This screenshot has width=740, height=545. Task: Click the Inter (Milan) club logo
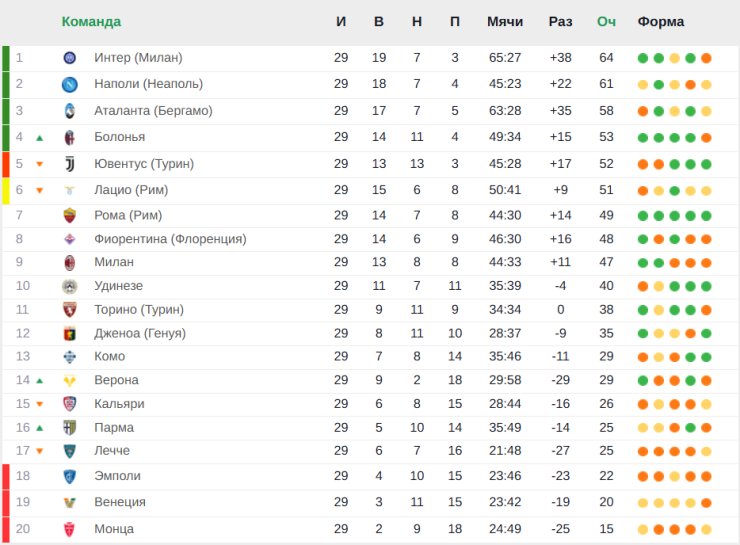tap(69, 58)
